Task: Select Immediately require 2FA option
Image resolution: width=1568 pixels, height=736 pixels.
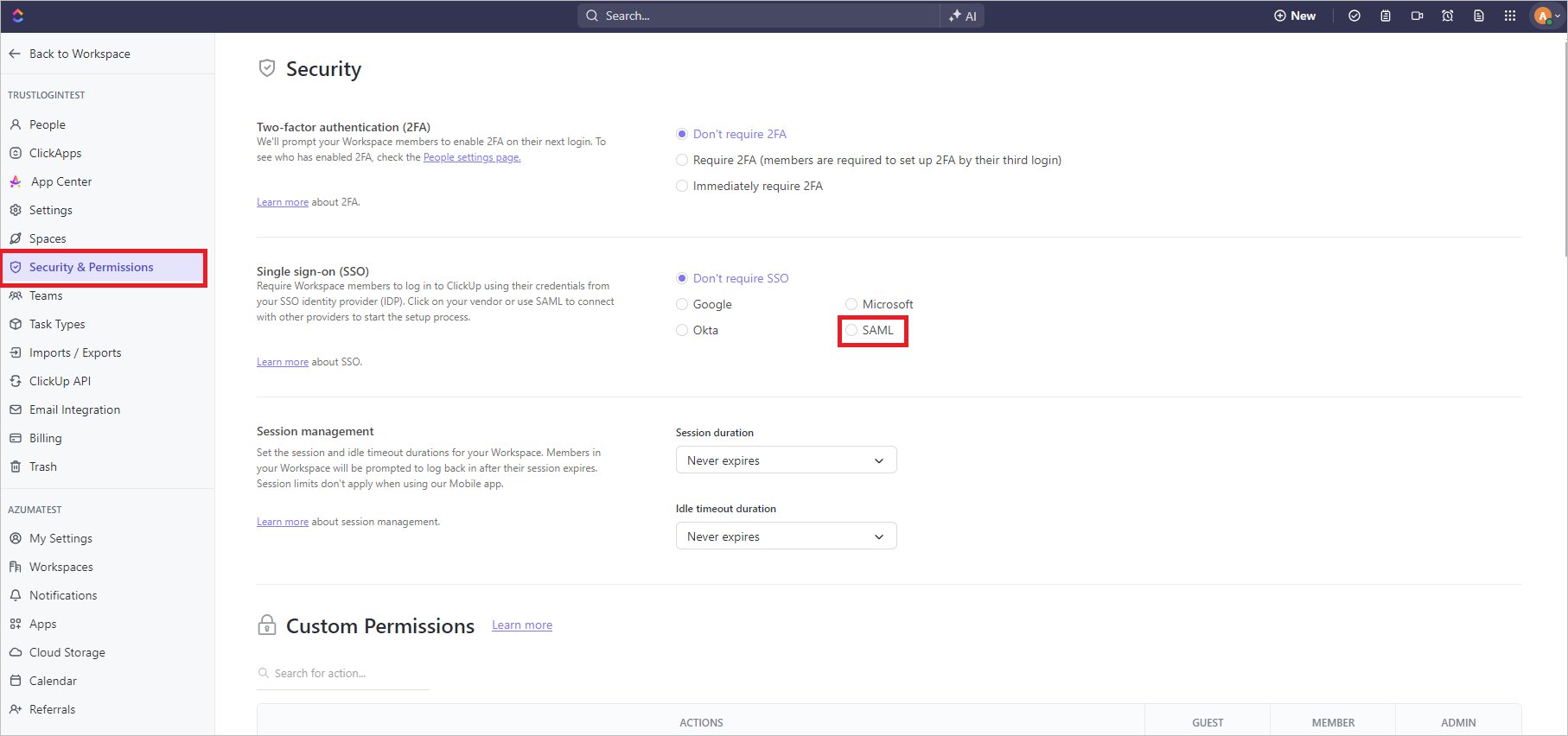Action: [x=749, y=186]
